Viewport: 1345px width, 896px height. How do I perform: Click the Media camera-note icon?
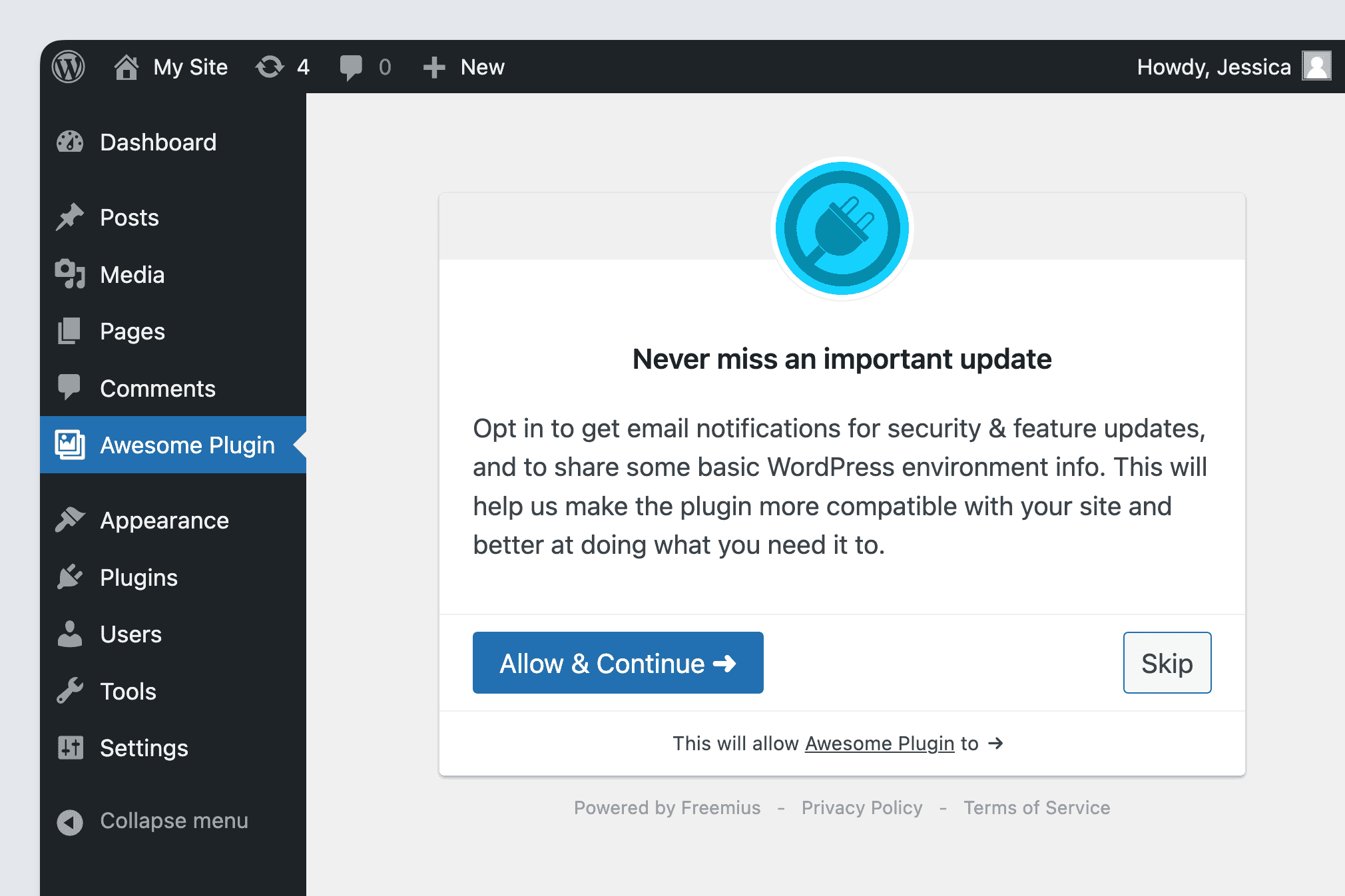[70, 274]
